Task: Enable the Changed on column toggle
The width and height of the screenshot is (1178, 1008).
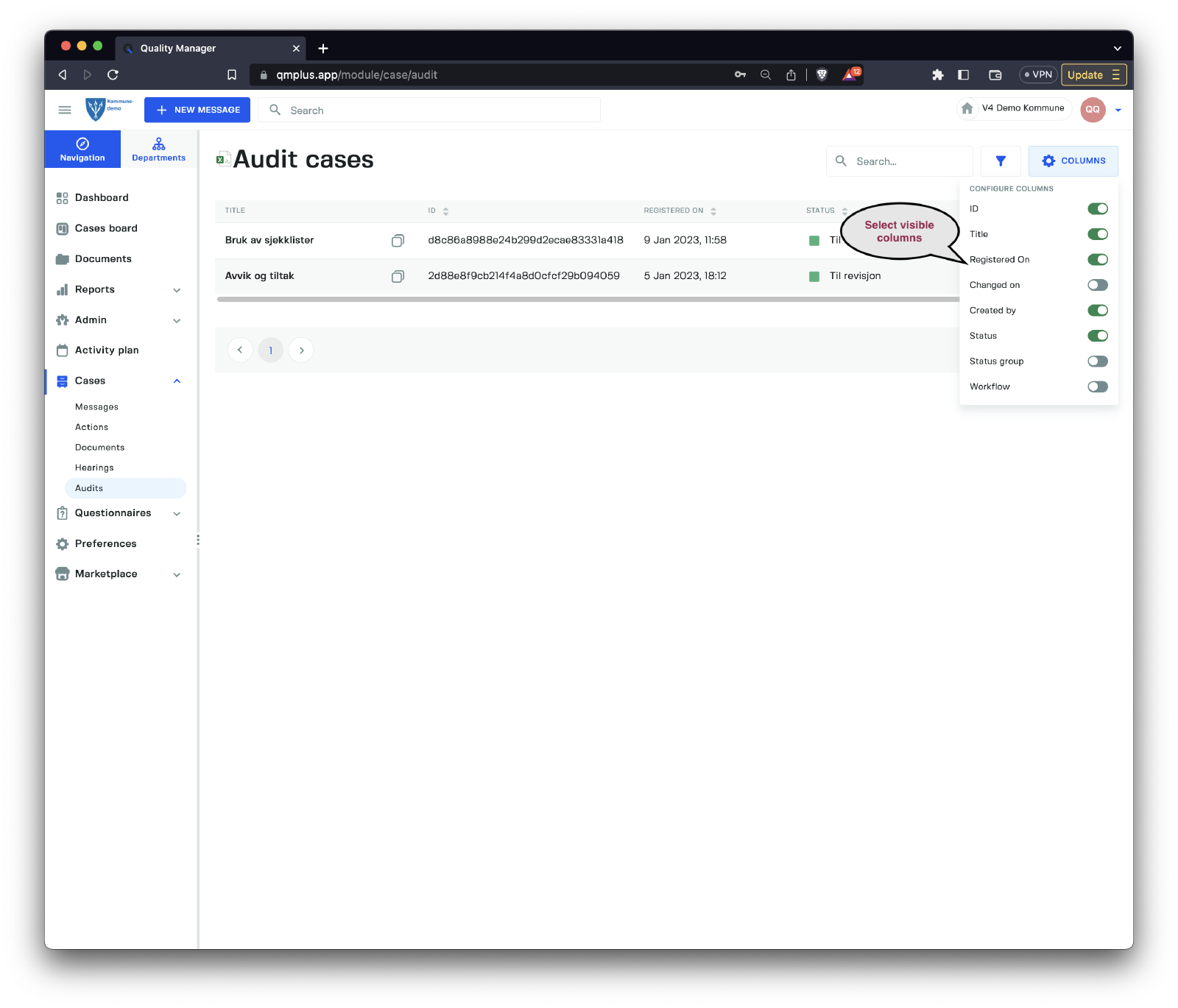Action: [1097, 285]
